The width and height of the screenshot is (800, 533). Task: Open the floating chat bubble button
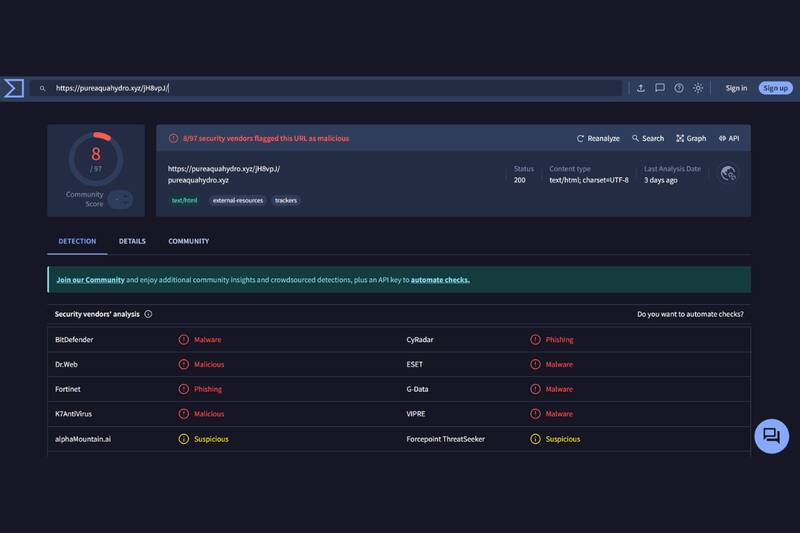pos(771,436)
